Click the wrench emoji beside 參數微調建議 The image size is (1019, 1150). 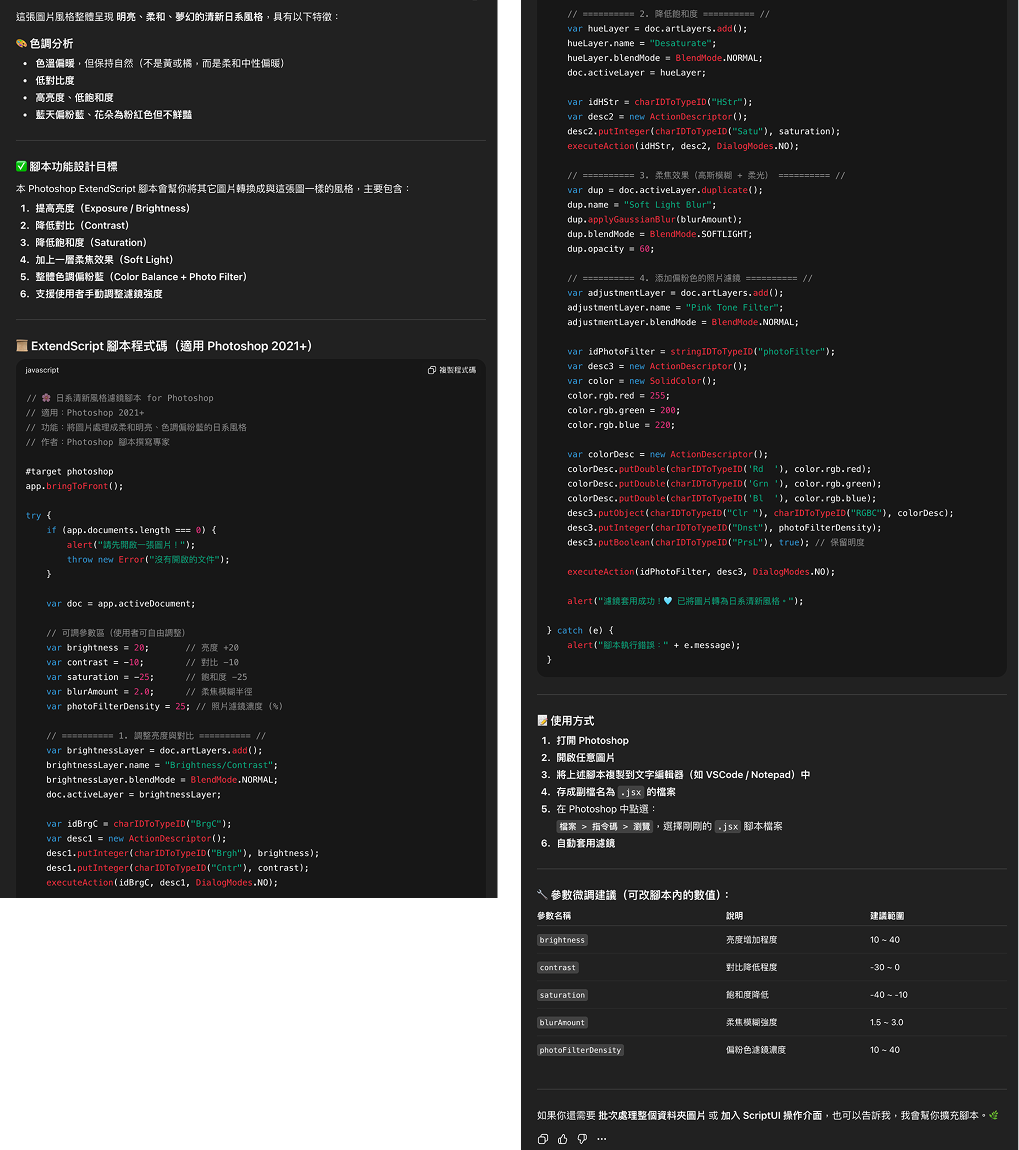[x=542, y=895]
